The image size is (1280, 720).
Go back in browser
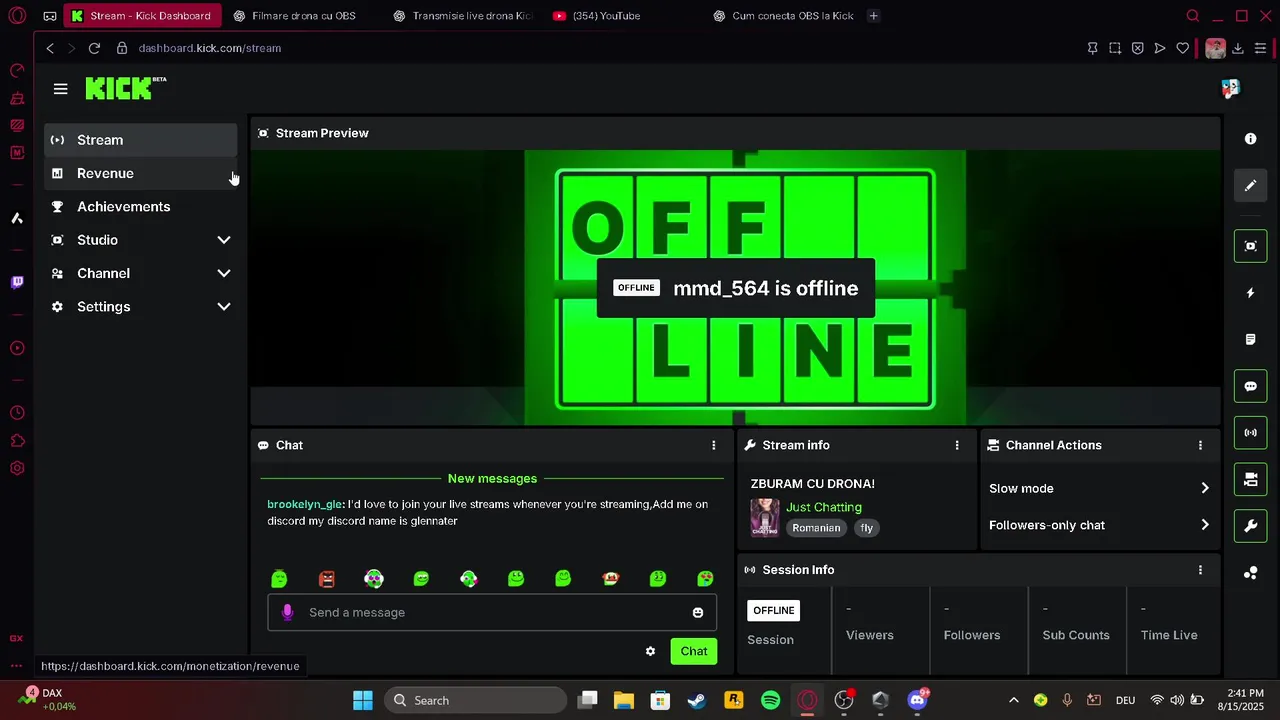(50, 48)
